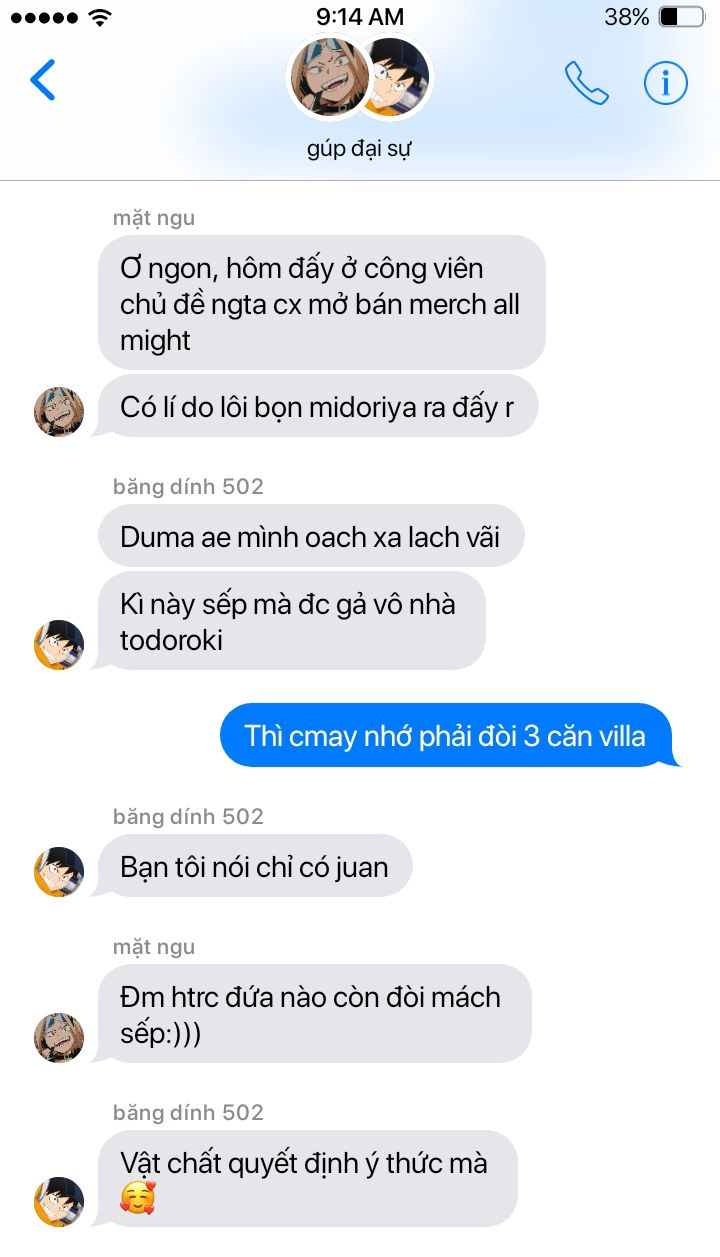The image size is (720, 1257).
Task: Tap the 'Bạn tôi nói chỉ có juan' bubble
Action: pos(255,866)
